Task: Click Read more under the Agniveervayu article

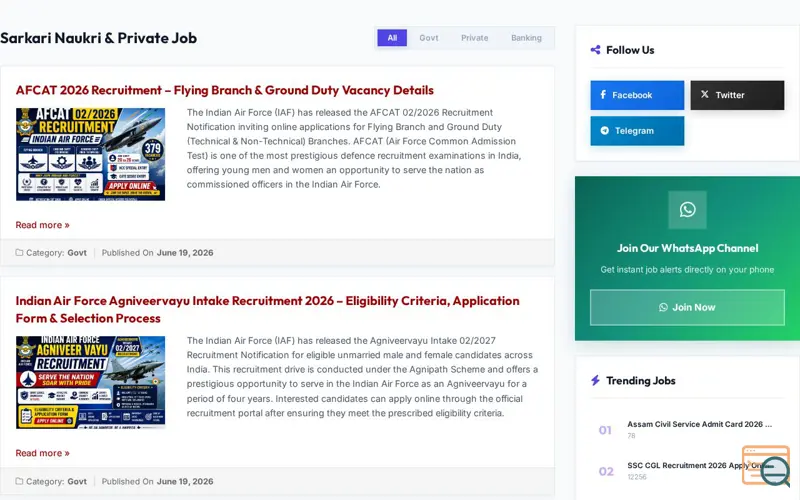Action: [42, 453]
